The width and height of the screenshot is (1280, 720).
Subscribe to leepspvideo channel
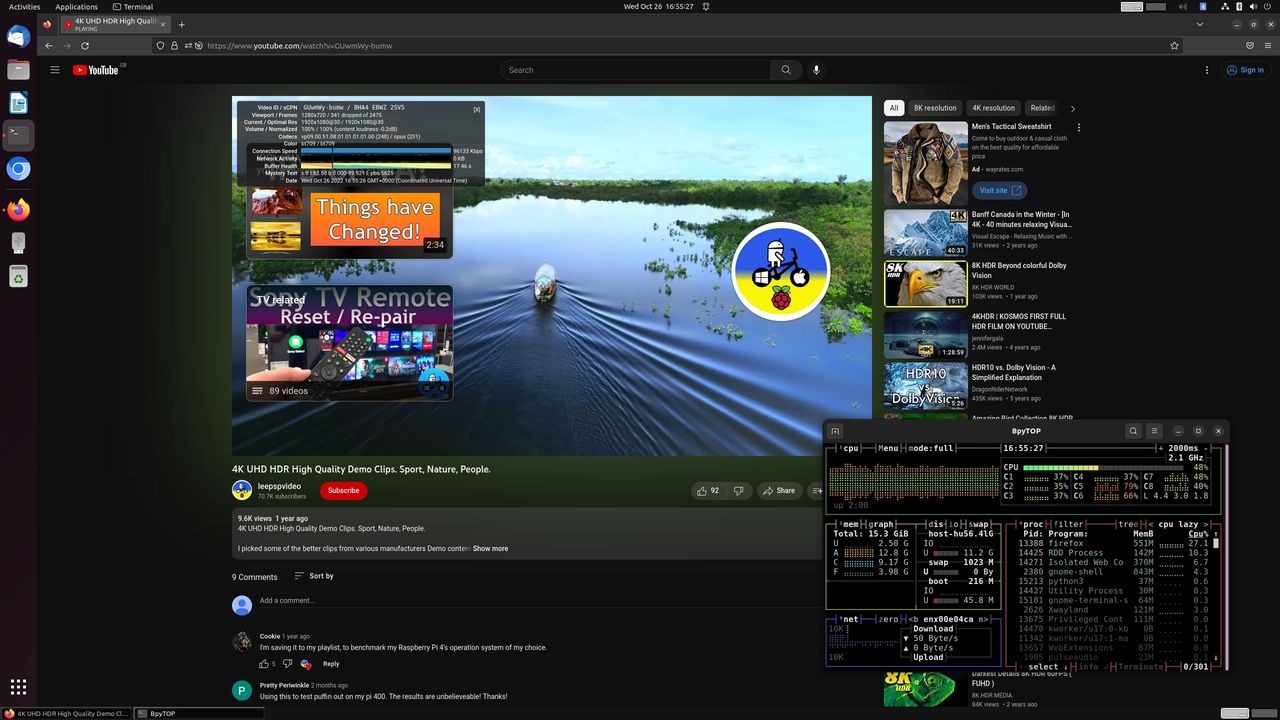click(x=343, y=490)
